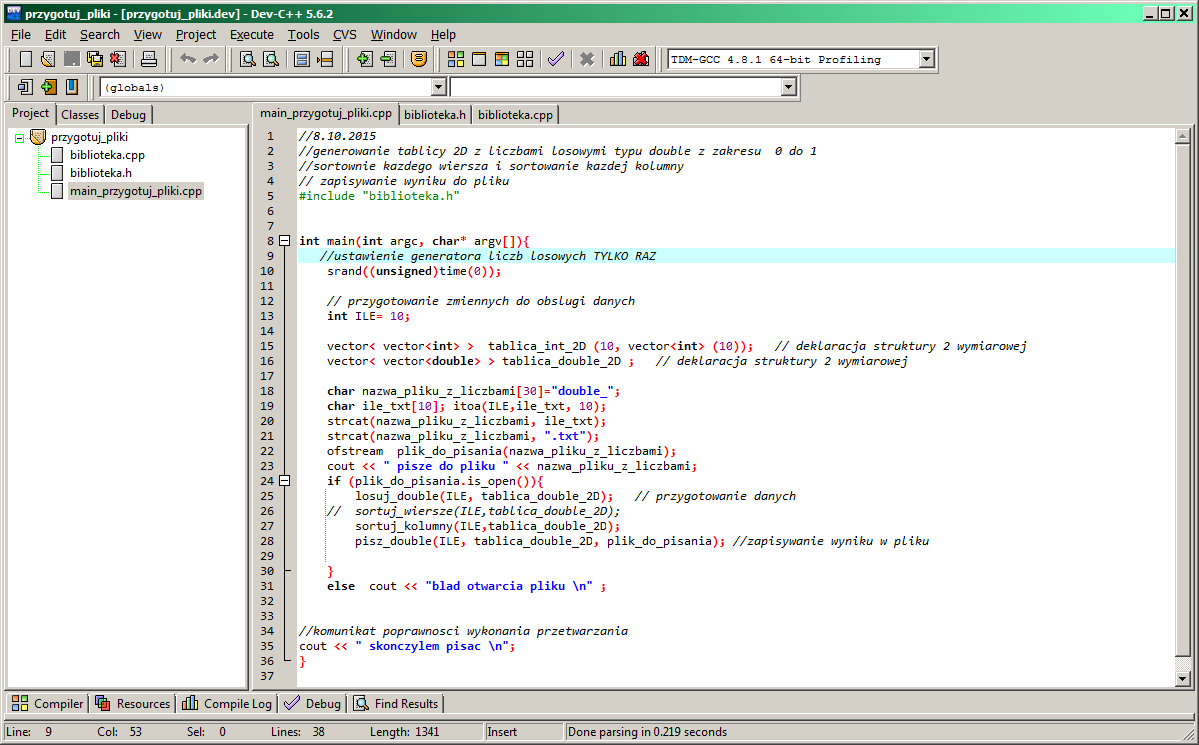1199x745 pixels.
Task: Open the Execute menu
Action: 252,34
